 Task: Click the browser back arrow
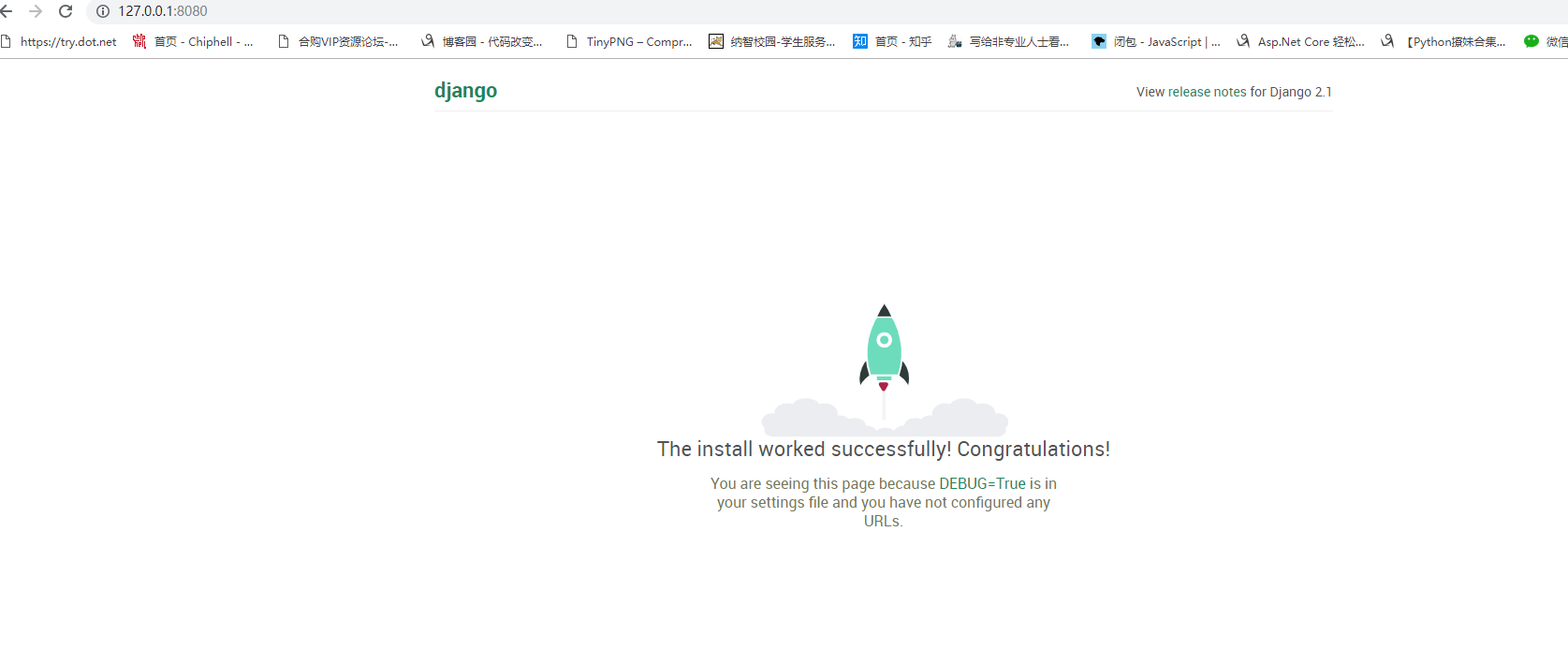[6, 11]
